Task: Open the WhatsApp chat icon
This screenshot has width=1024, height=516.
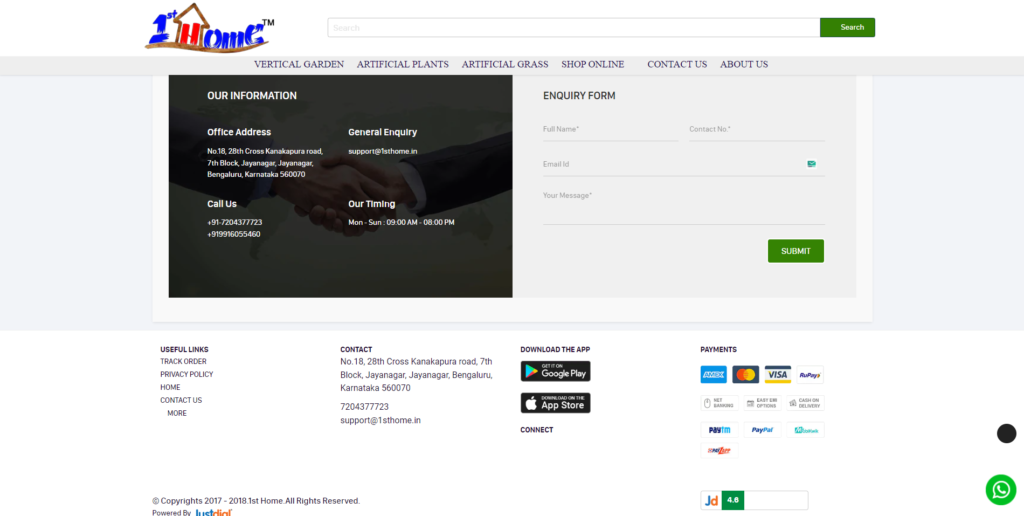Action: click(x=1000, y=489)
